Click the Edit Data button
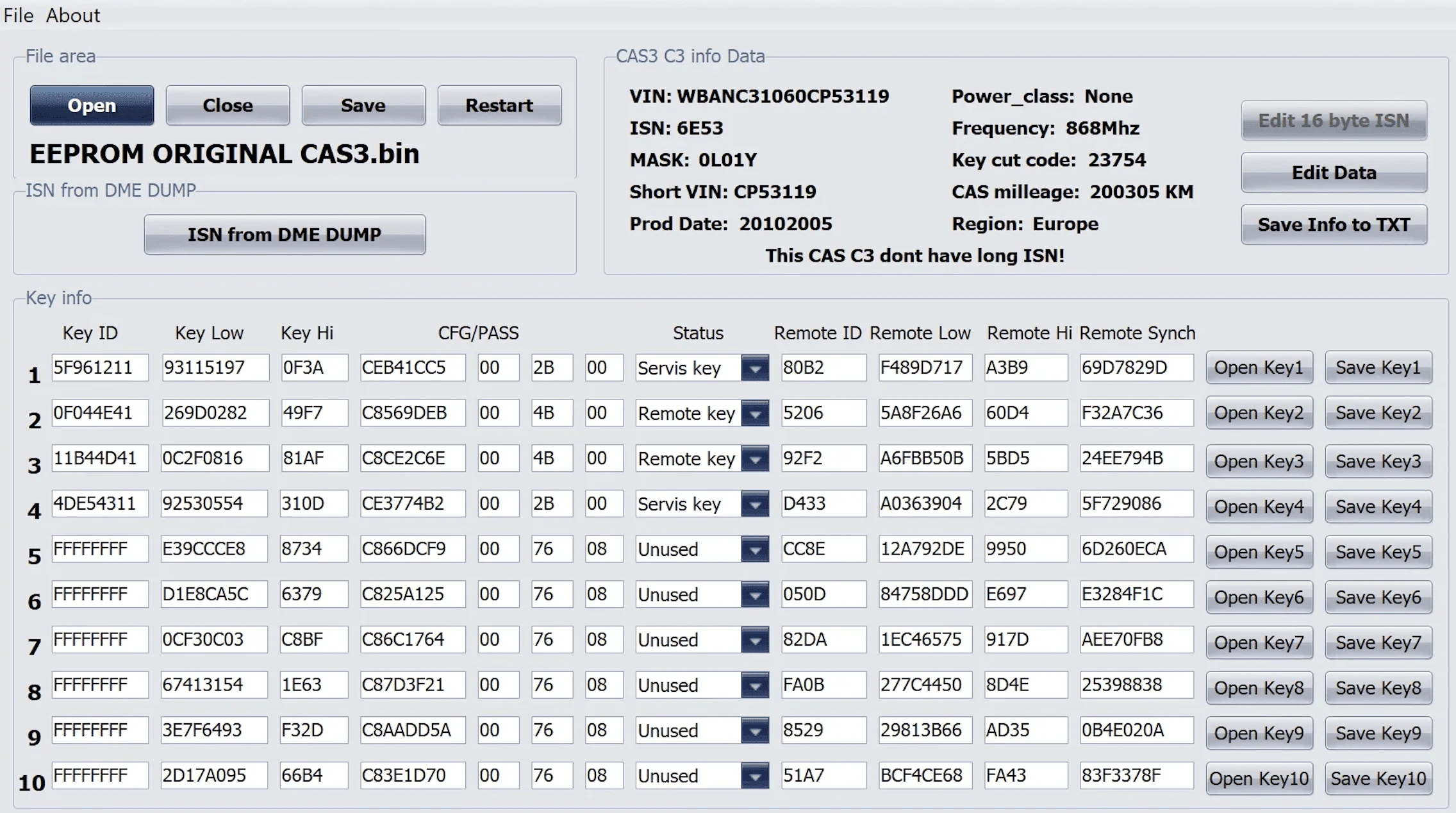Screen dimensions: 1456x813 click(x=1334, y=172)
